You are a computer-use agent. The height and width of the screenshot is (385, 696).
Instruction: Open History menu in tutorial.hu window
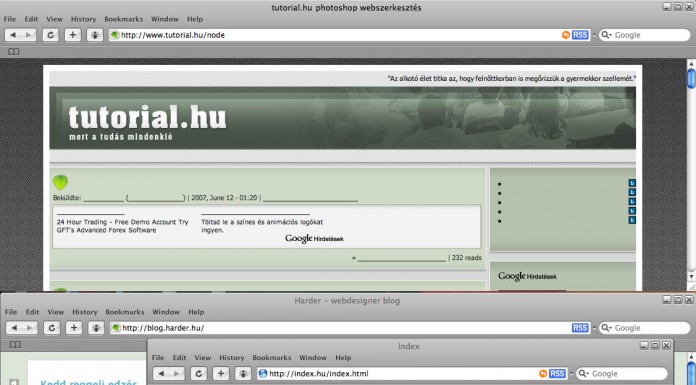click(x=83, y=19)
